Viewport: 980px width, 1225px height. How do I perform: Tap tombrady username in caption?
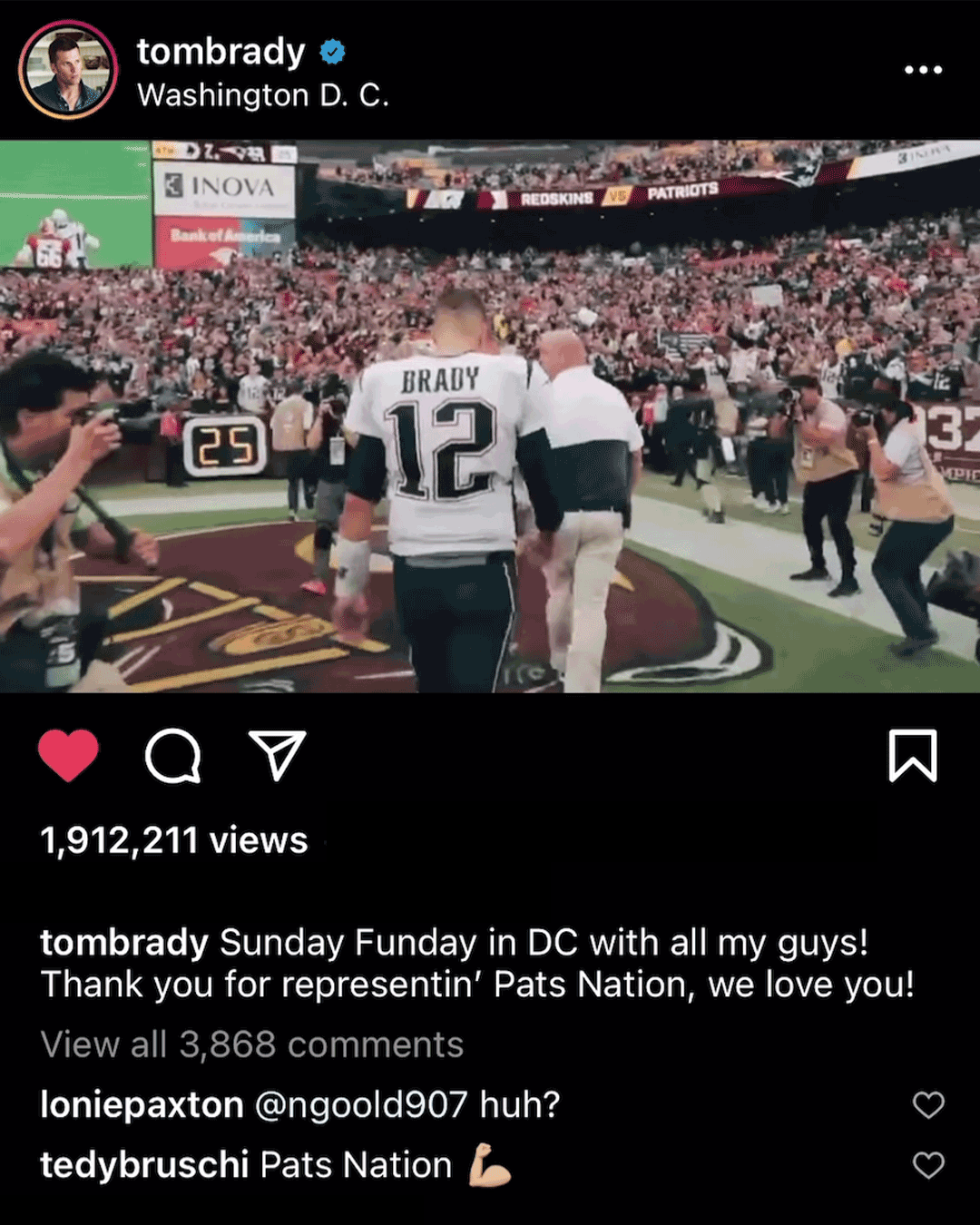(x=124, y=943)
